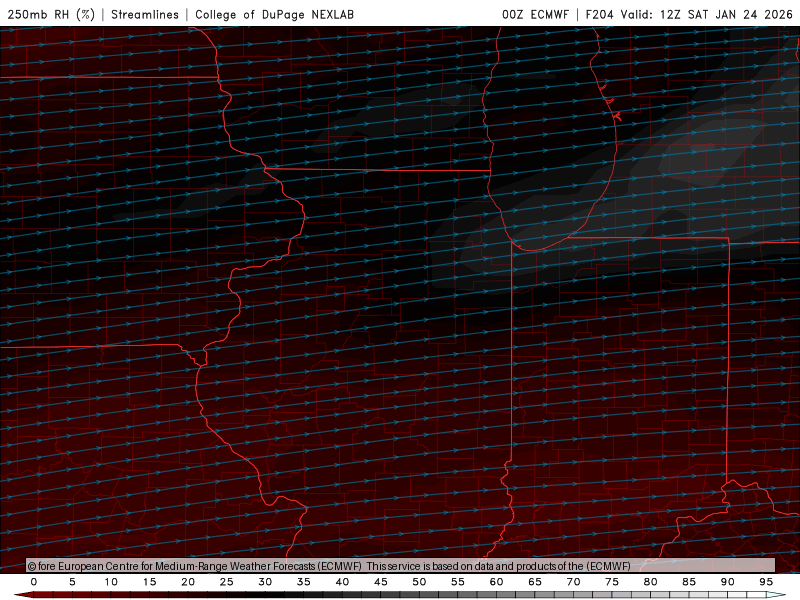Click the '80' color scale label
The image size is (800, 600).
click(x=651, y=582)
